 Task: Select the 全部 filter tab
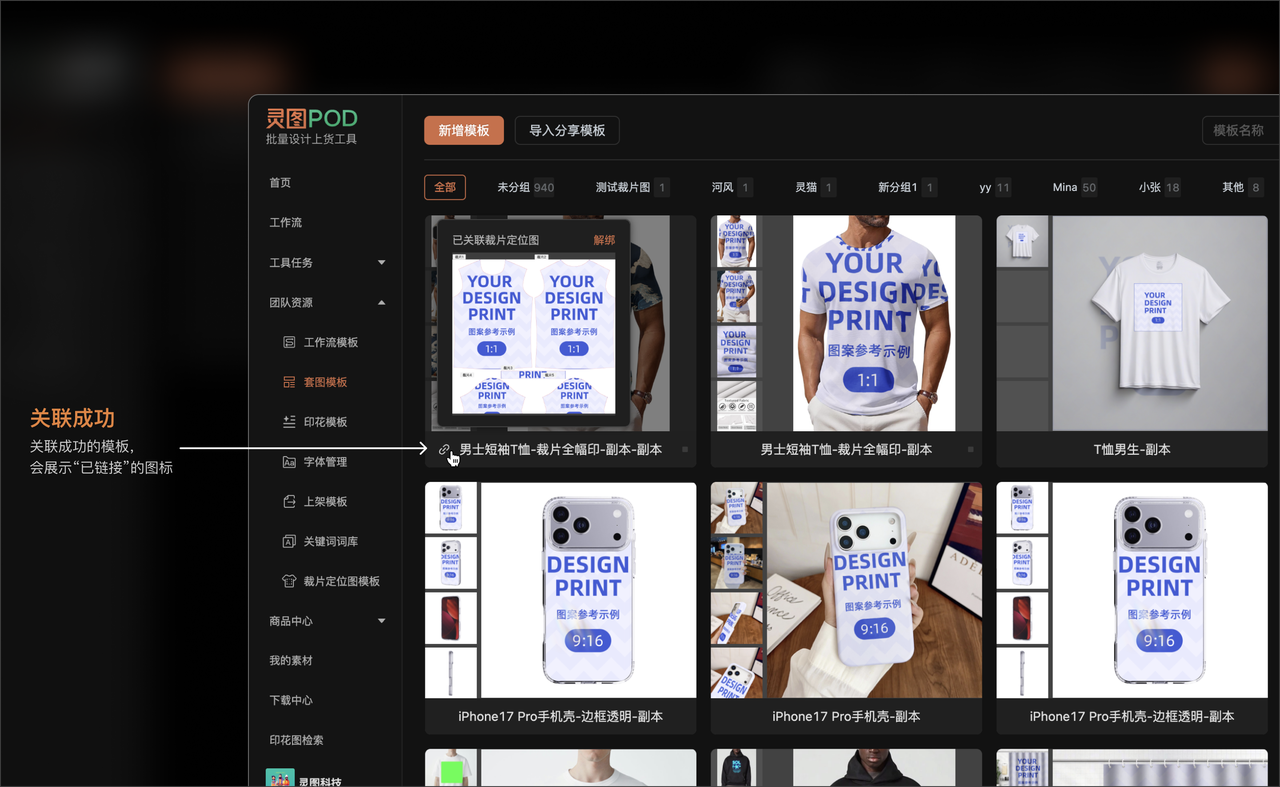[445, 187]
